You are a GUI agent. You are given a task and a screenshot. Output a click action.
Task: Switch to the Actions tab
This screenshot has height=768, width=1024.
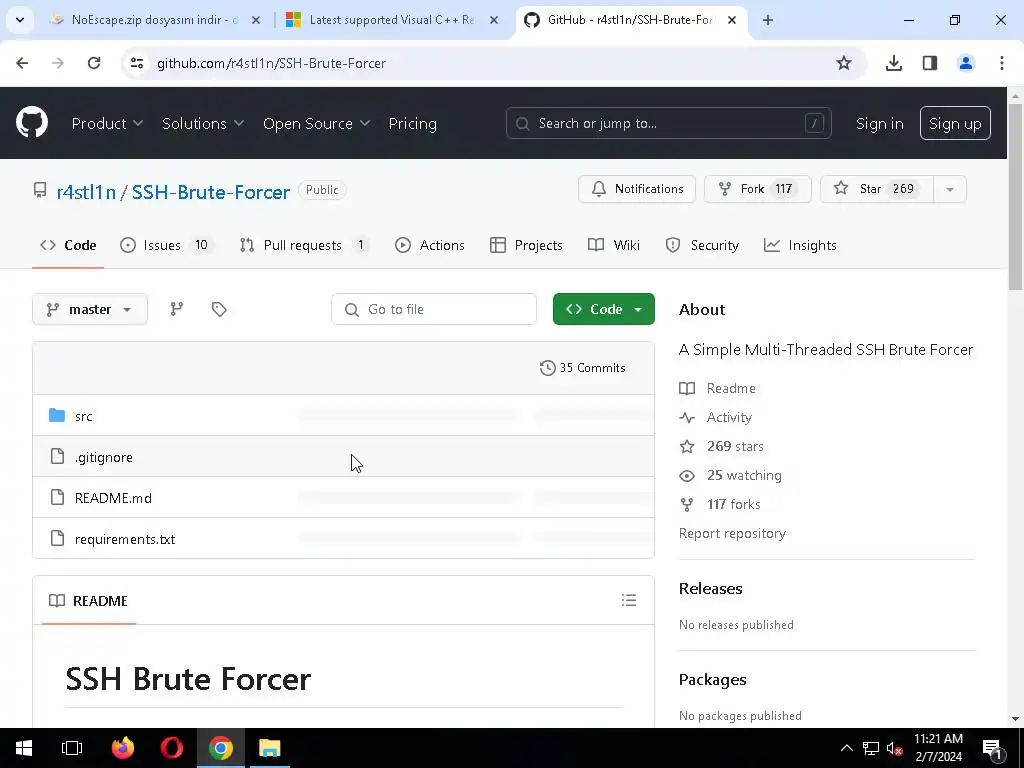click(430, 246)
